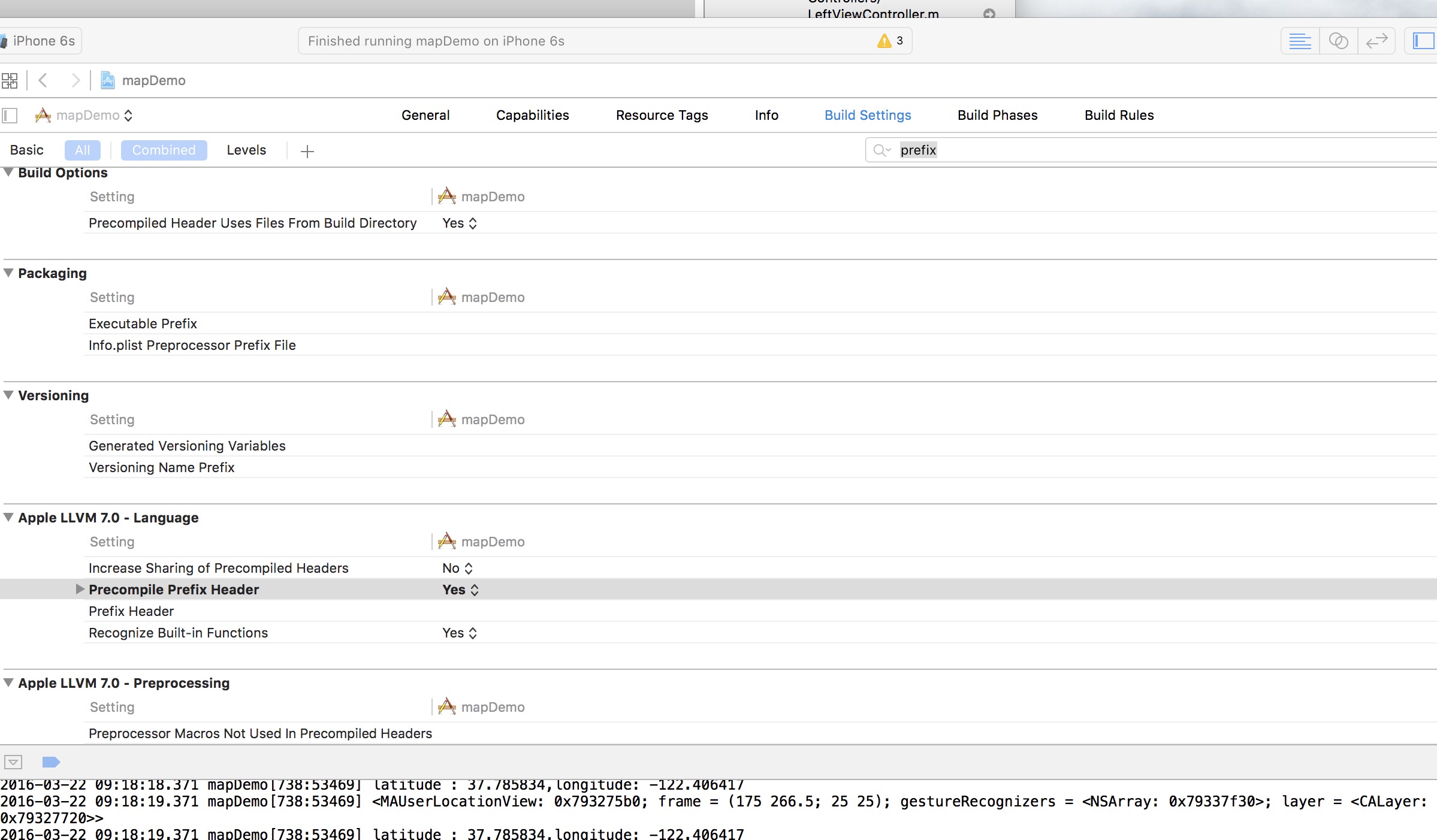Go forward with the right chevron

tap(75, 80)
